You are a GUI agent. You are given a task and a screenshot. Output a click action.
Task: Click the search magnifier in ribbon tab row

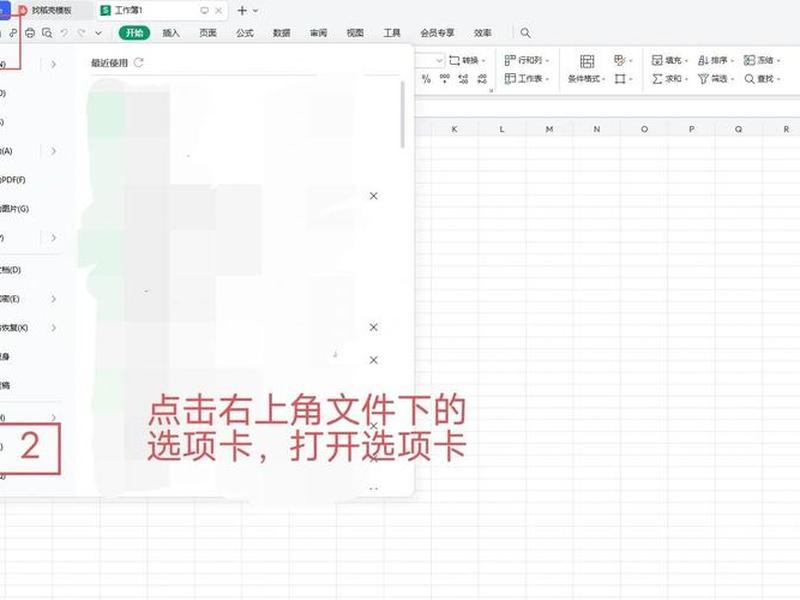[x=525, y=33]
